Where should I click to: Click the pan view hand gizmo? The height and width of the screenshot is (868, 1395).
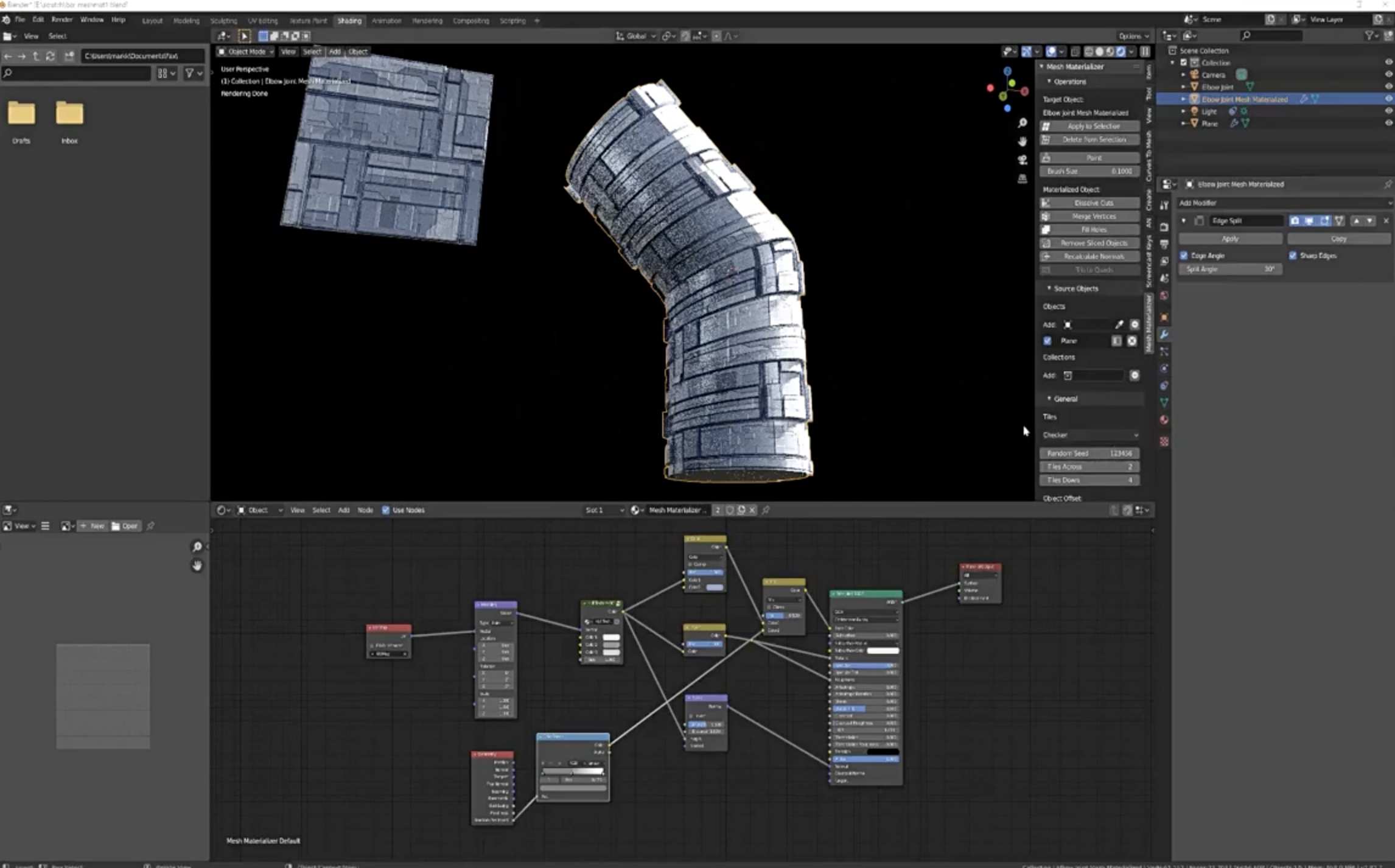tap(1023, 141)
